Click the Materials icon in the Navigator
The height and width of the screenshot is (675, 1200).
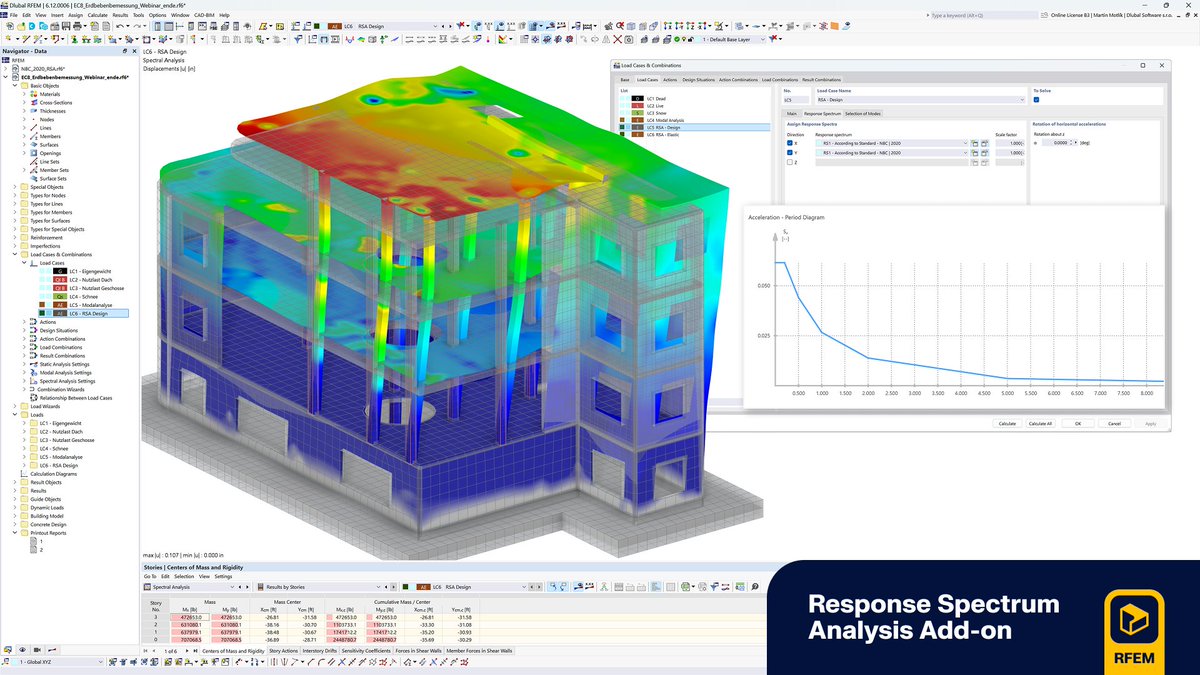[34, 94]
